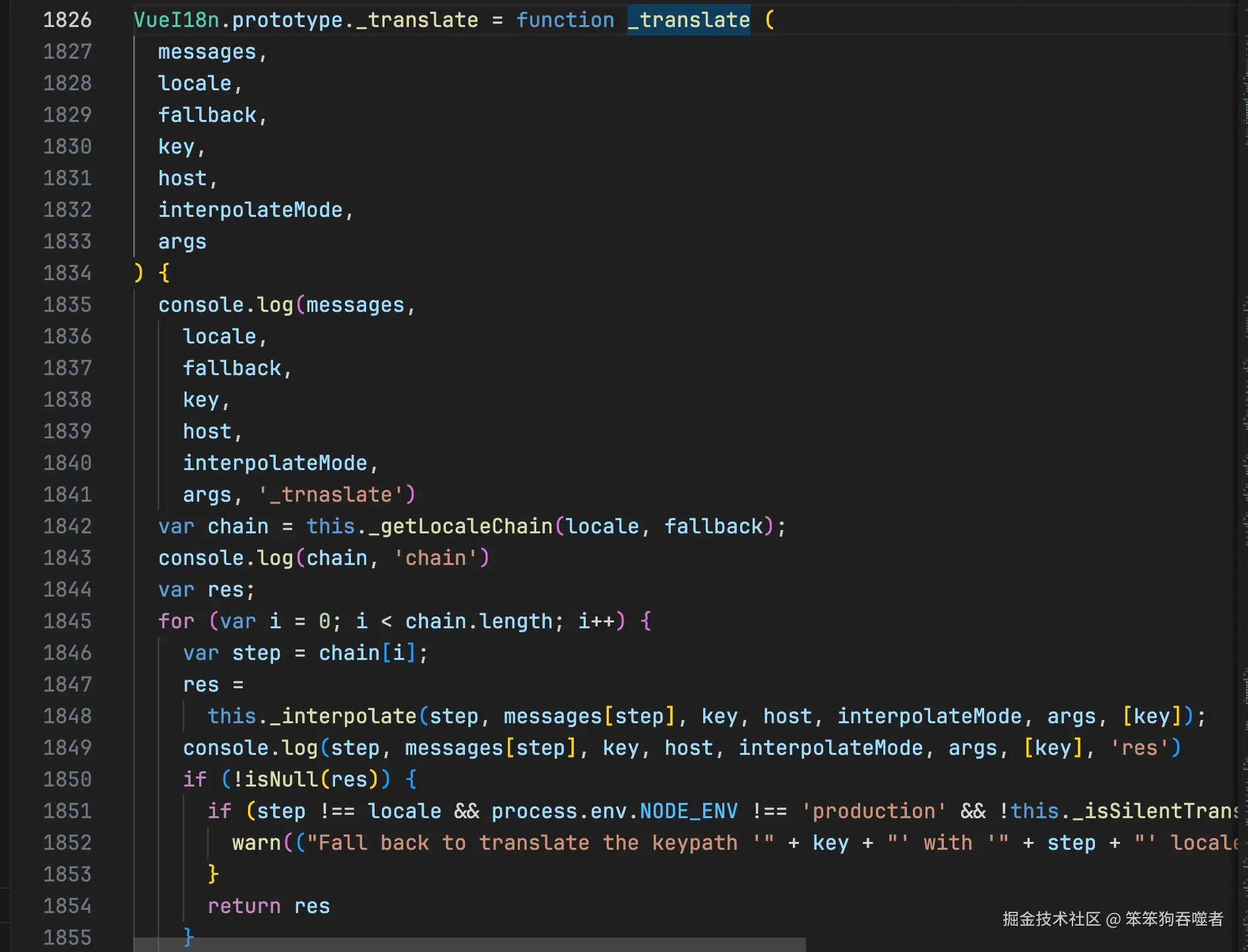Click console.log on line 1835
The image size is (1248, 952).
click(226, 305)
